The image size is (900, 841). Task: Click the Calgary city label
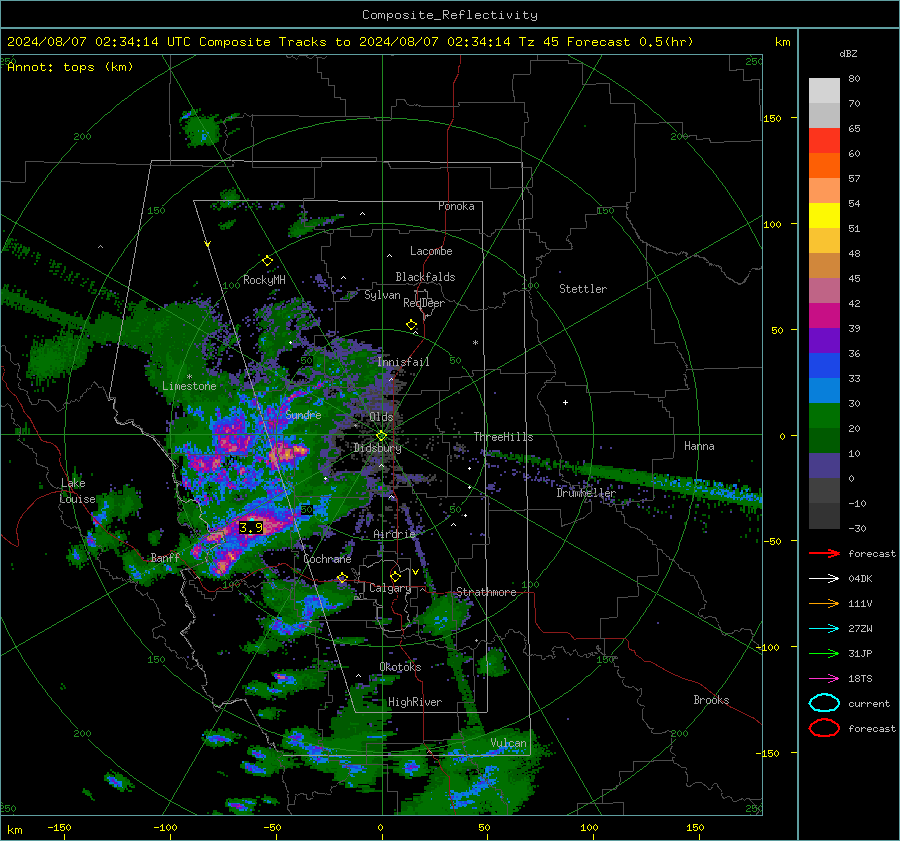point(390,588)
